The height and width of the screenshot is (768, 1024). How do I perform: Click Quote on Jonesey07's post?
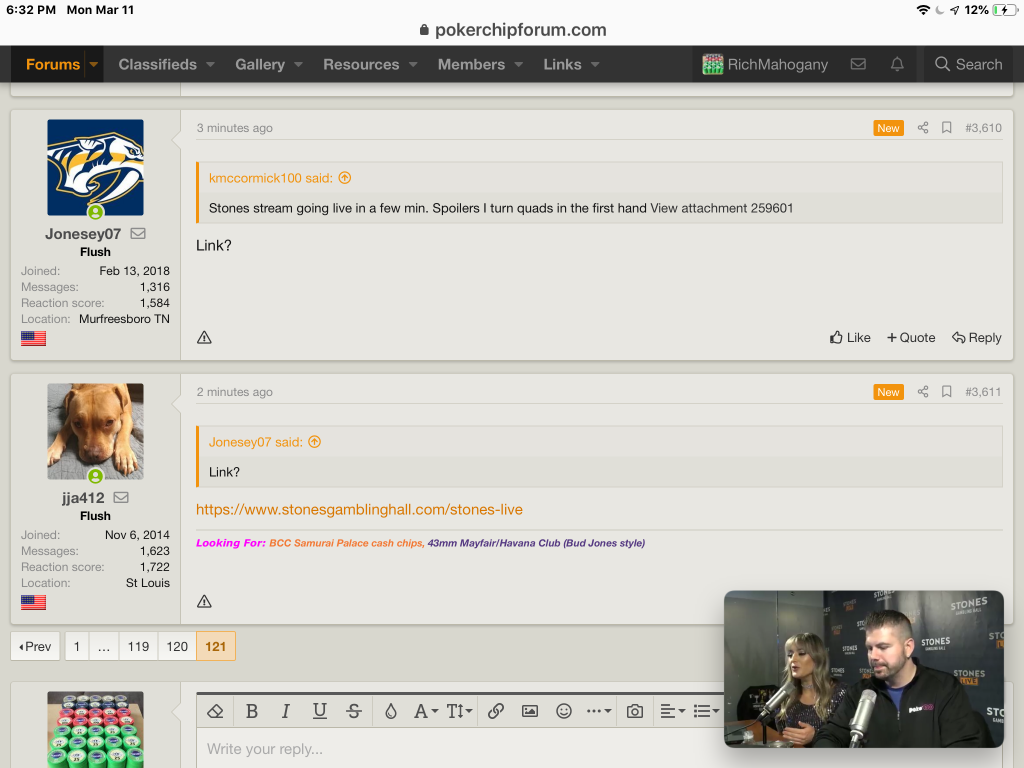click(911, 338)
